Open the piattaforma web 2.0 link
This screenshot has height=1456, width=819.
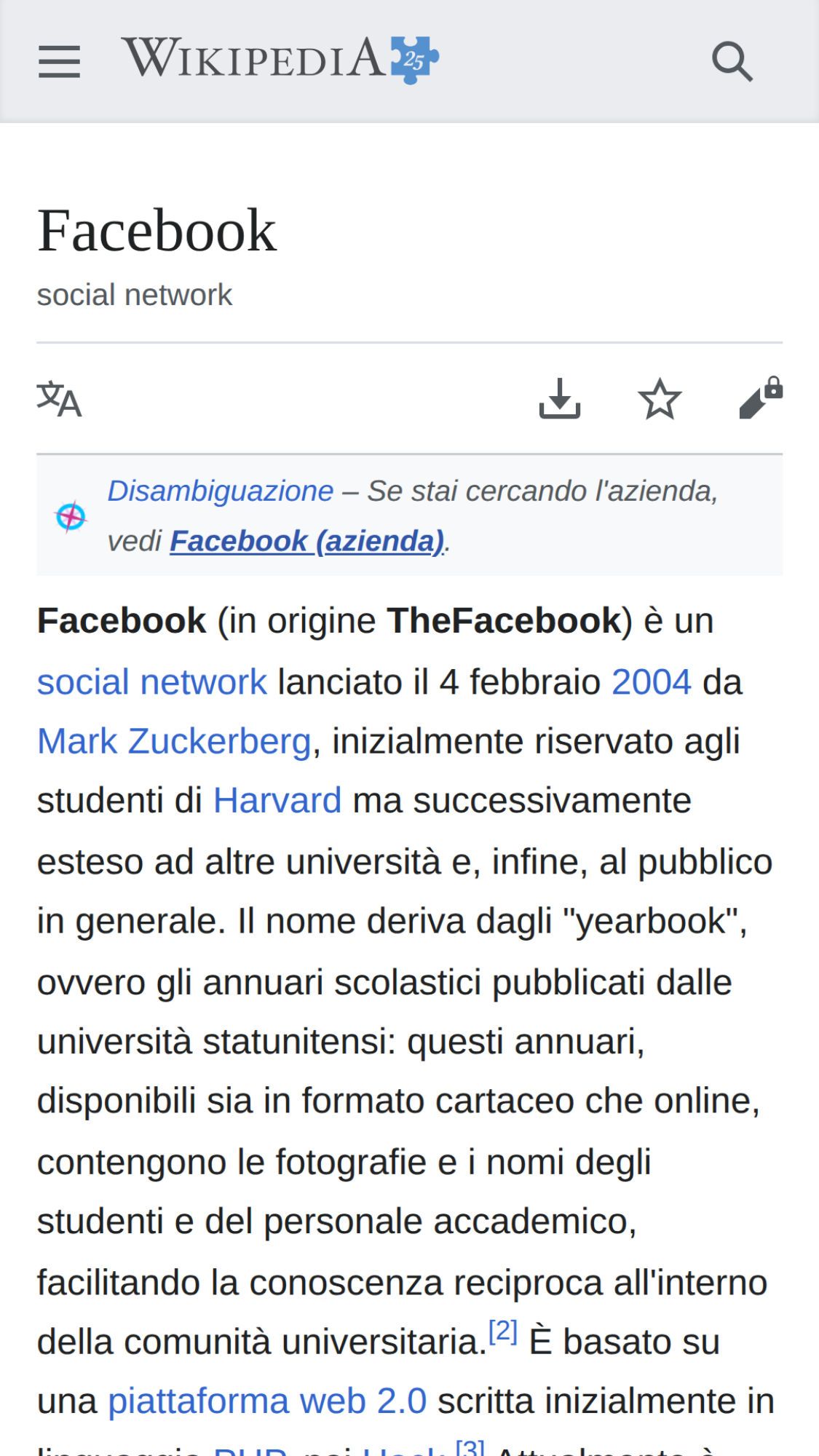coord(266,1401)
